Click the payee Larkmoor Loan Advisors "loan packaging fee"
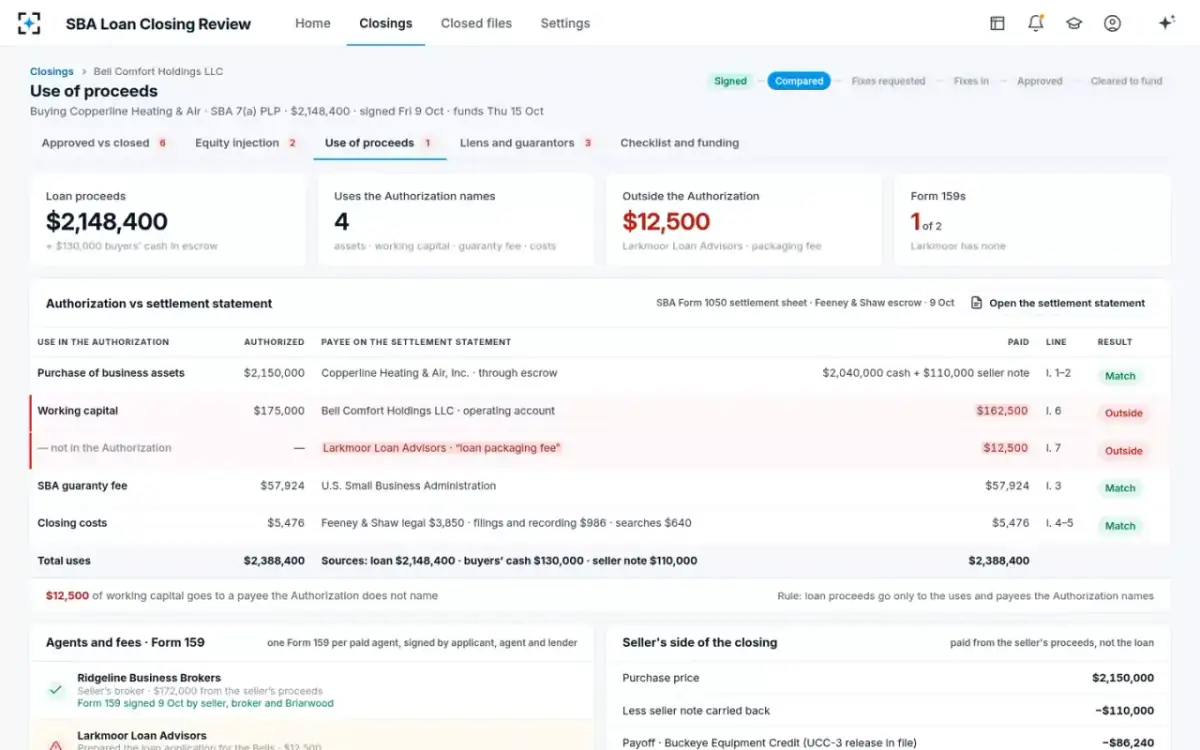 pyautogui.click(x=441, y=448)
